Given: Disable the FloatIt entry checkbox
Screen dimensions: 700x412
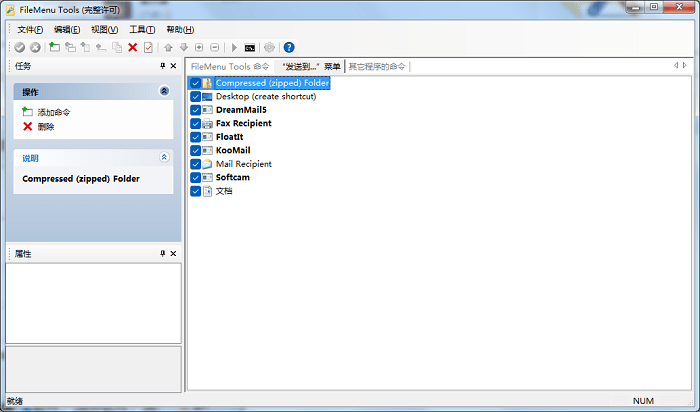Looking at the screenshot, I should coord(195,137).
